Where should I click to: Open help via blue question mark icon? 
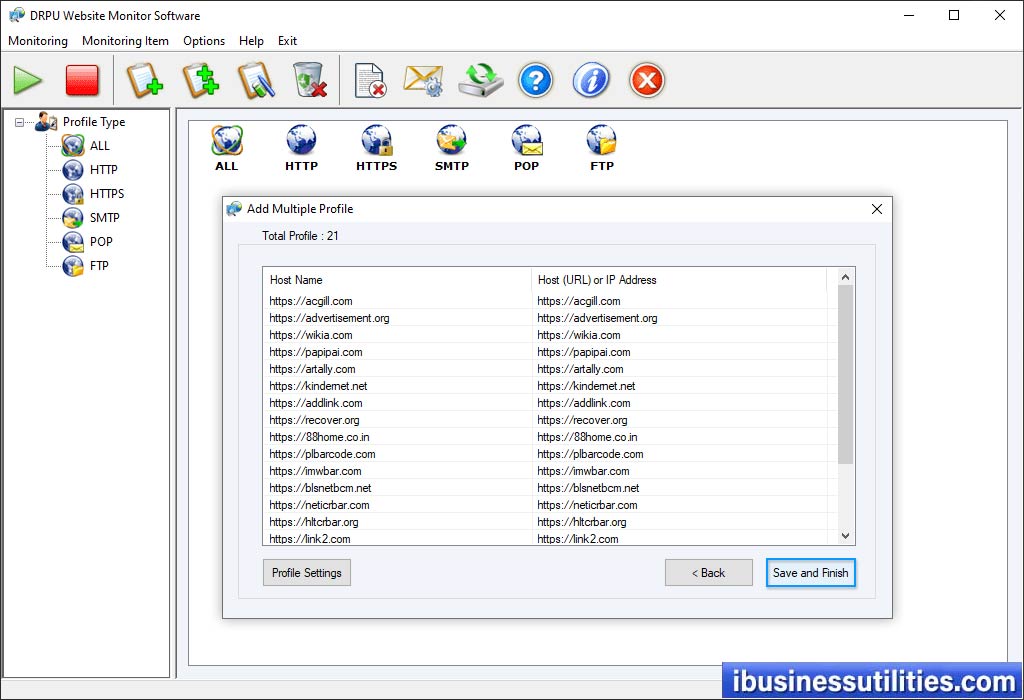click(536, 80)
